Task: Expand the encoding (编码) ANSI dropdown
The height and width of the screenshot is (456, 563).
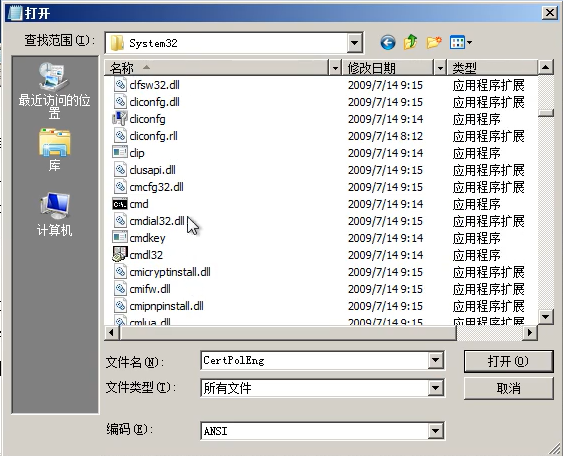Action: (x=436, y=431)
